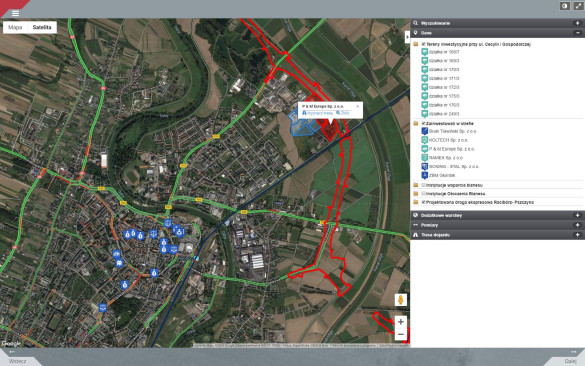Image resolution: width=585 pixels, height=366 pixels.
Task: Zoom in the map with plus button
Action: point(401,322)
